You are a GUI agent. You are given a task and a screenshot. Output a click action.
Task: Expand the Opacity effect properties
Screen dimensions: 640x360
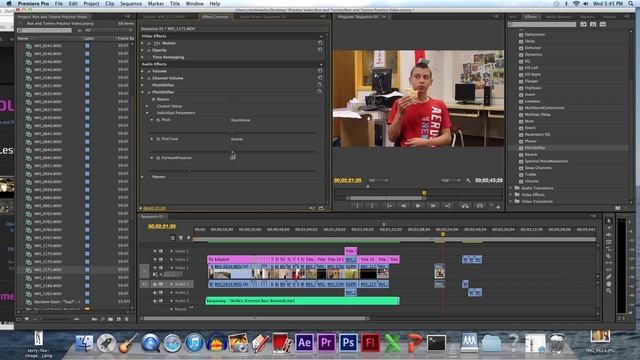[x=143, y=50]
